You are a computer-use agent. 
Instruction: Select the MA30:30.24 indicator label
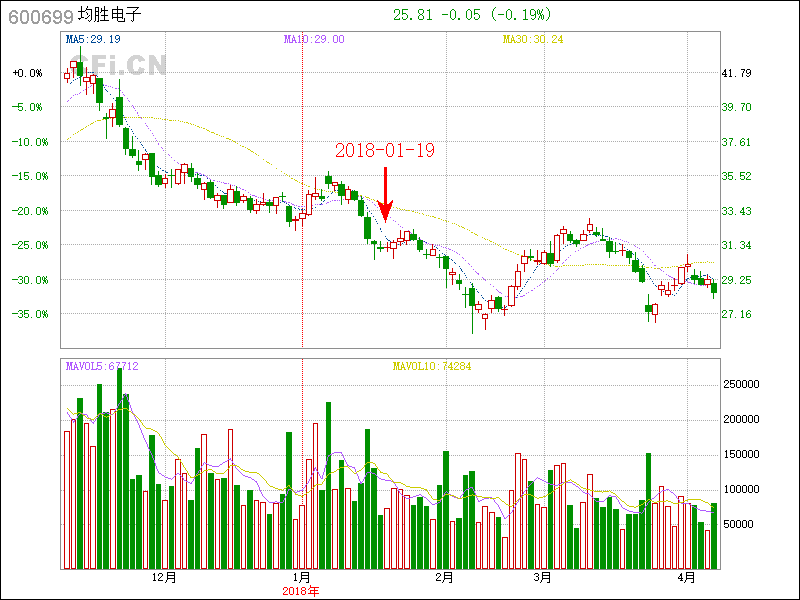(533, 39)
